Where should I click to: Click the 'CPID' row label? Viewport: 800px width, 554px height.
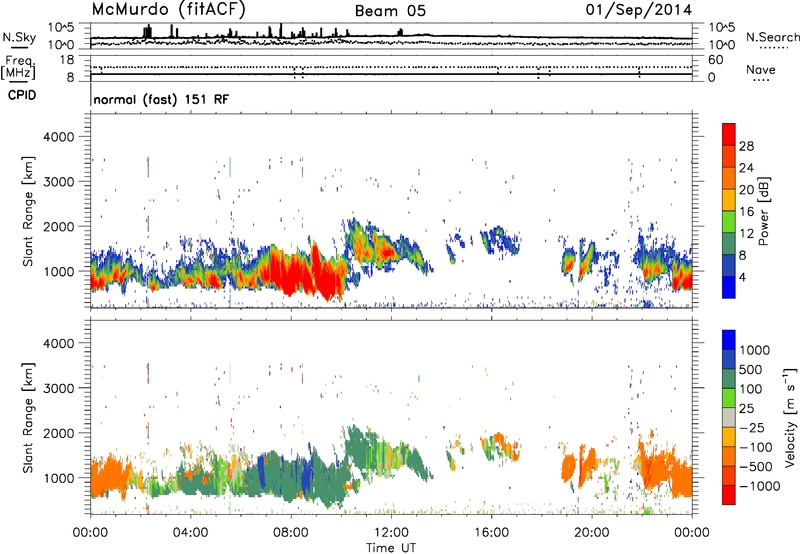(x=22, y=95)
